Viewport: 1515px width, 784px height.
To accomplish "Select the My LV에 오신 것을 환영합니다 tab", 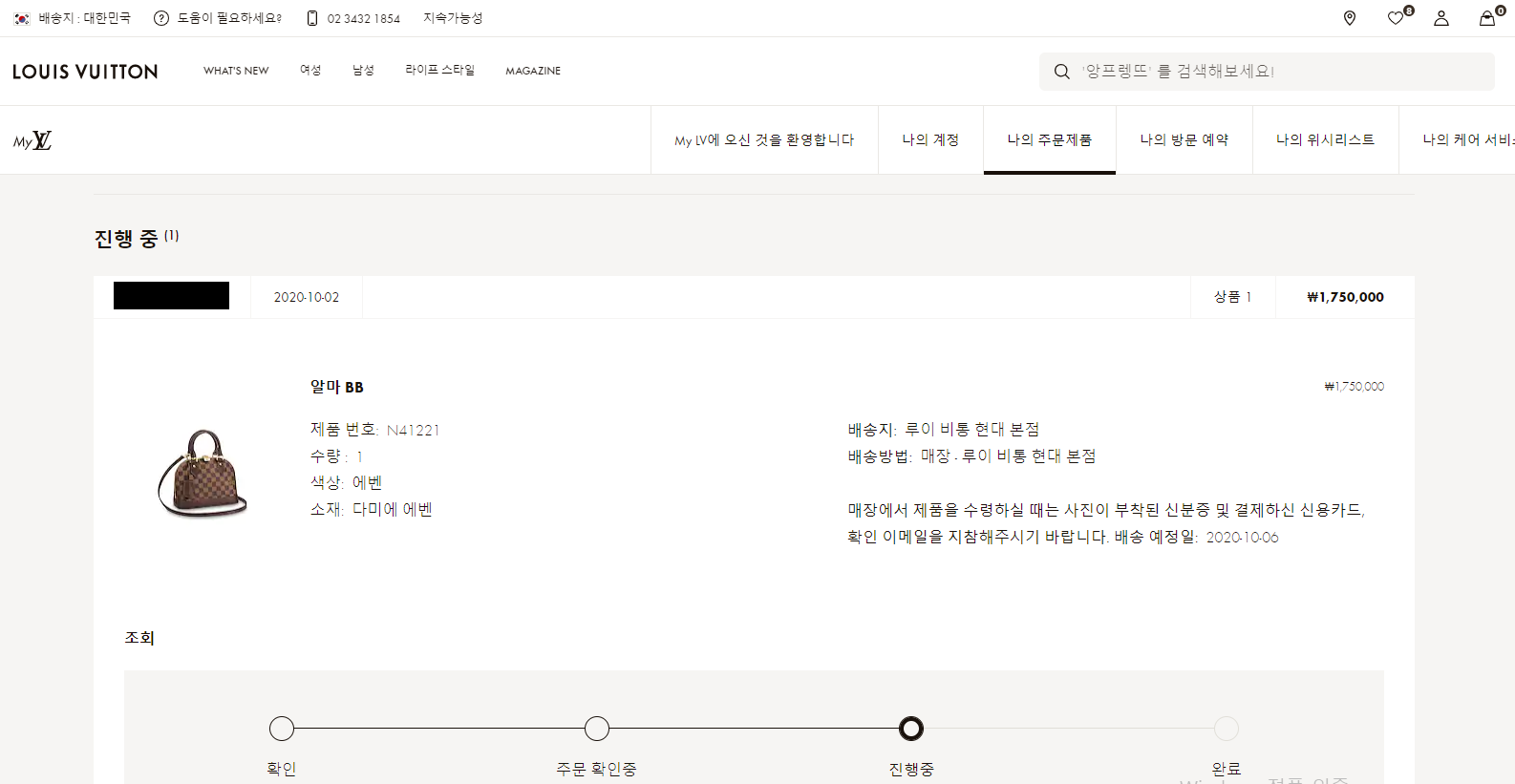I will click(764, 140).
